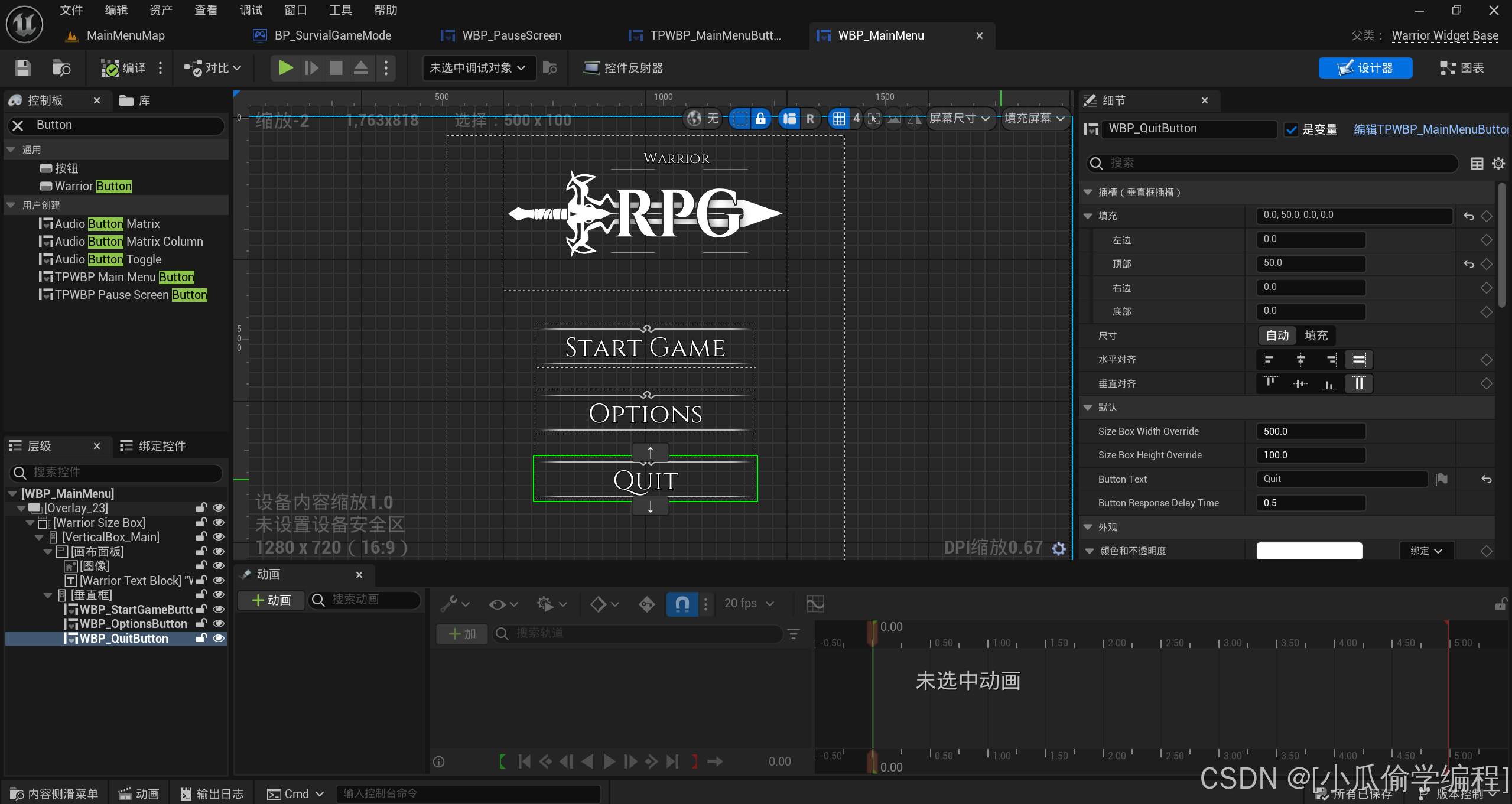Open the debug object dropdown
Image resolution: width=1512 pixels, height=804 pixels.
[x=479, y=68]
